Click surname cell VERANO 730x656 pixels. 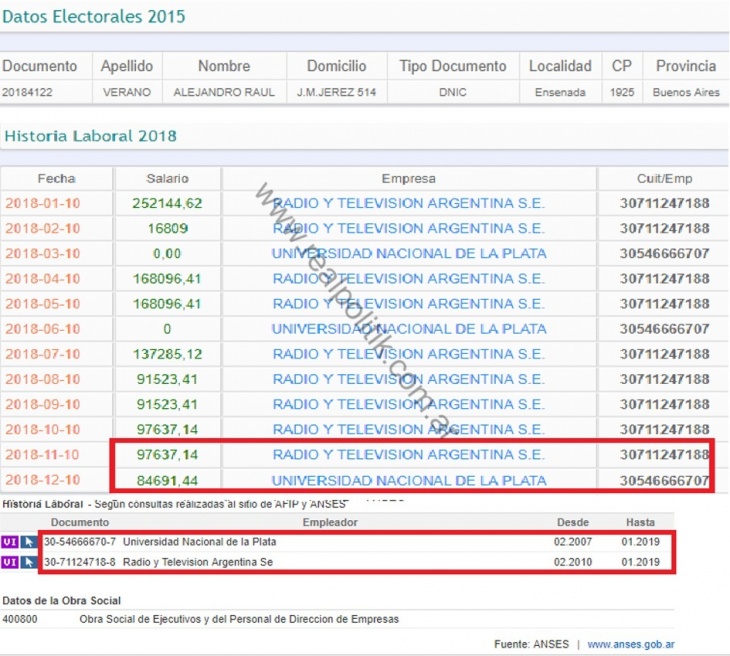tap(127, 92)
